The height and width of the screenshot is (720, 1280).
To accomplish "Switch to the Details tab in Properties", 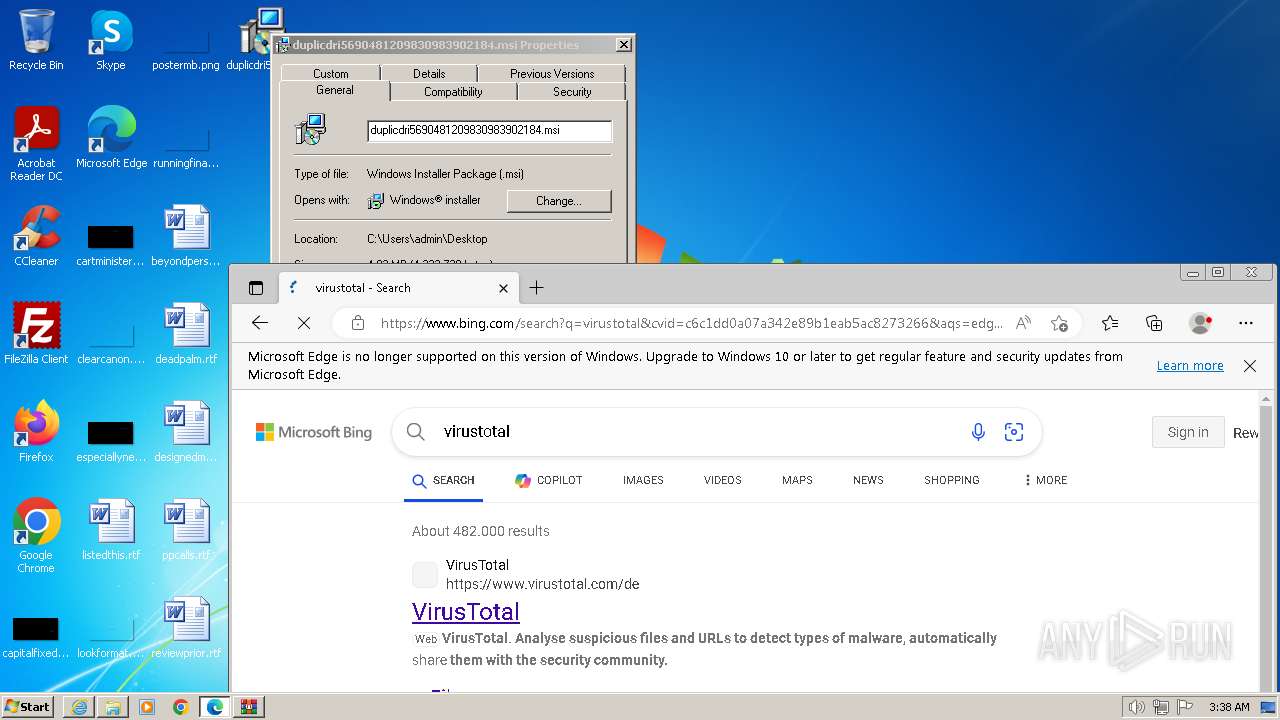I will [x=429, y=73].
